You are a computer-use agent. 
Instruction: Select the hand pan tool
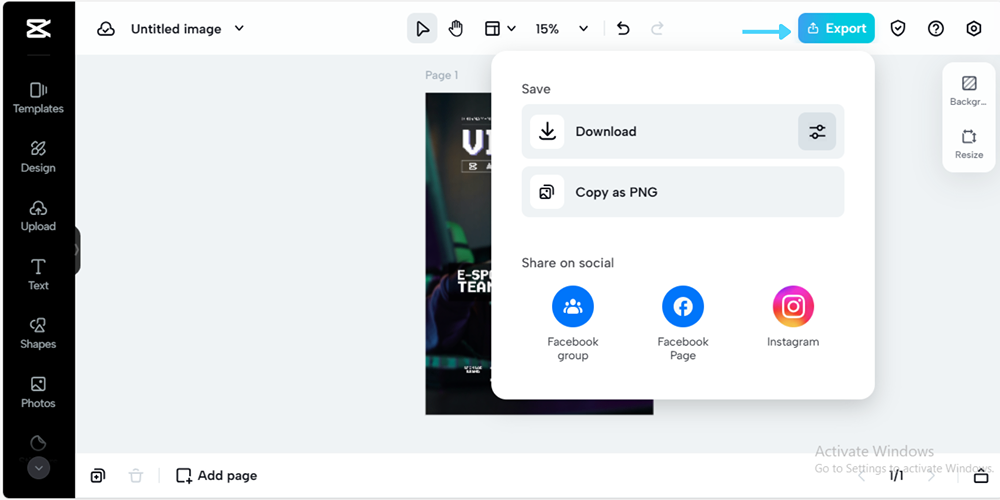tap(455, 29)
